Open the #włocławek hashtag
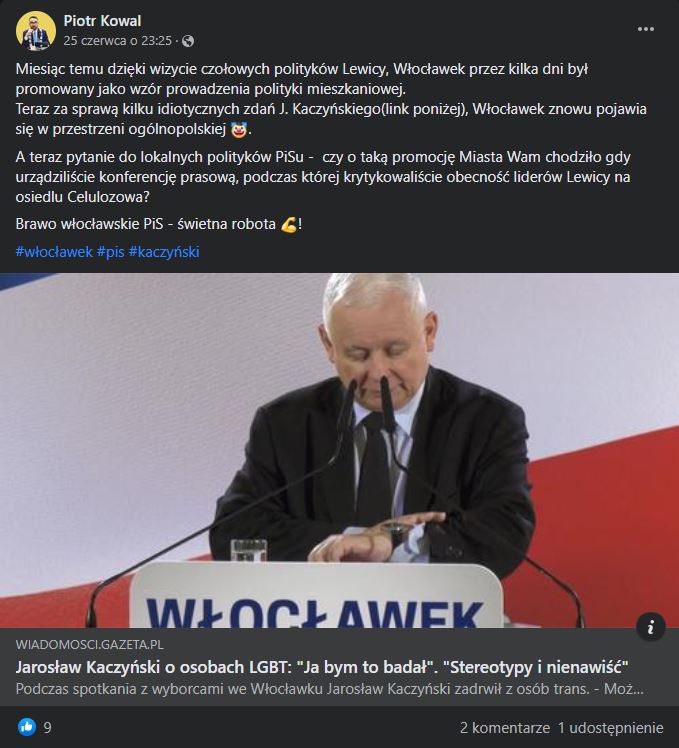The image size is (679, 748). point(54,251)
